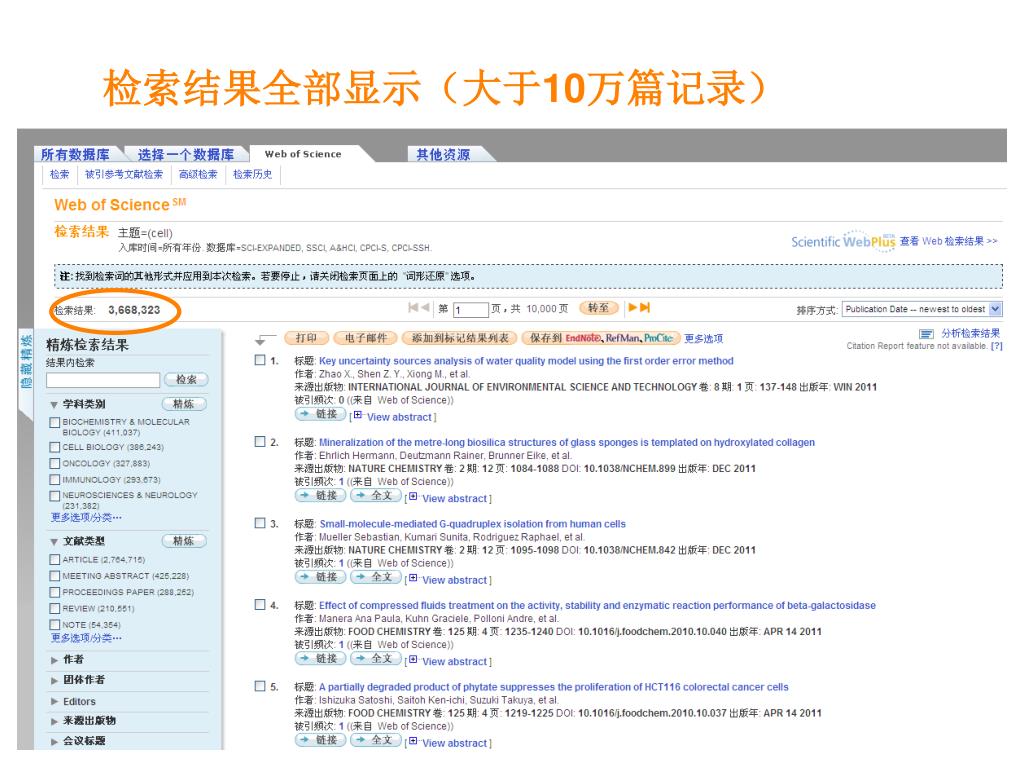Tick PROCEEDINGS PAPER checkbox

[x=55, y=592]
